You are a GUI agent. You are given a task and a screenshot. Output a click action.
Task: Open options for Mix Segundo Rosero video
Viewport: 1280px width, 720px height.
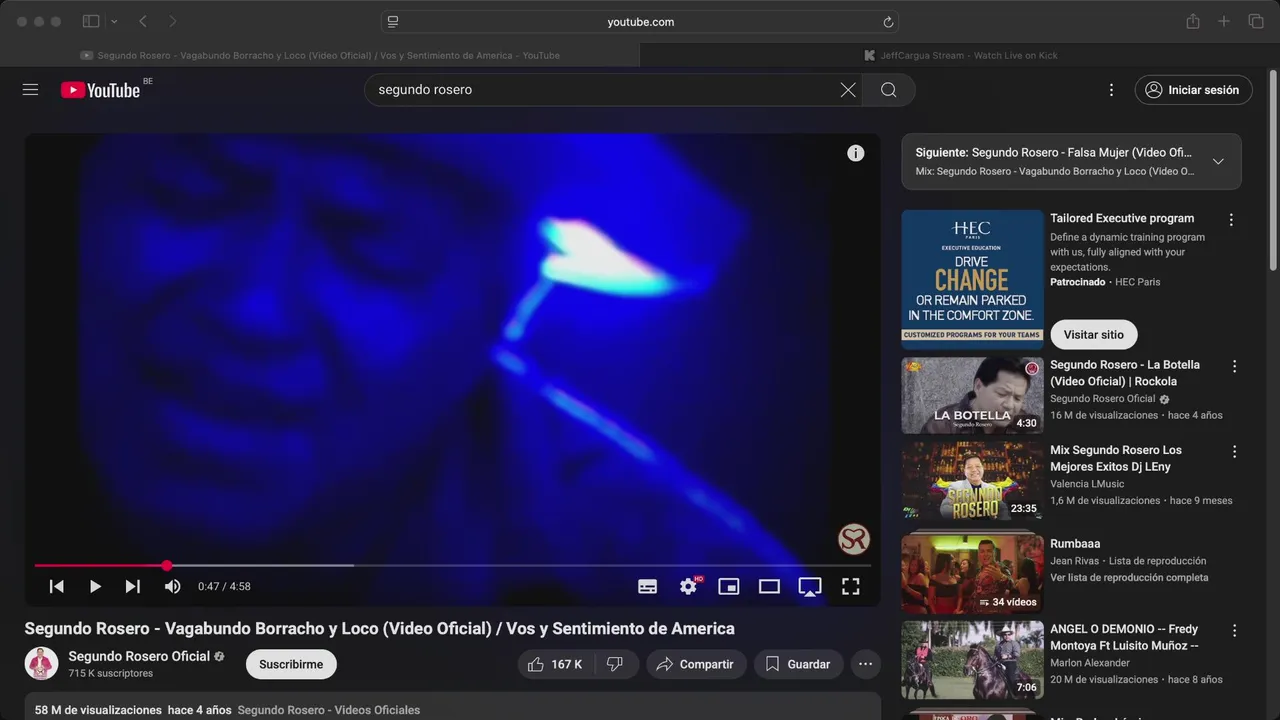(1234, 452)
